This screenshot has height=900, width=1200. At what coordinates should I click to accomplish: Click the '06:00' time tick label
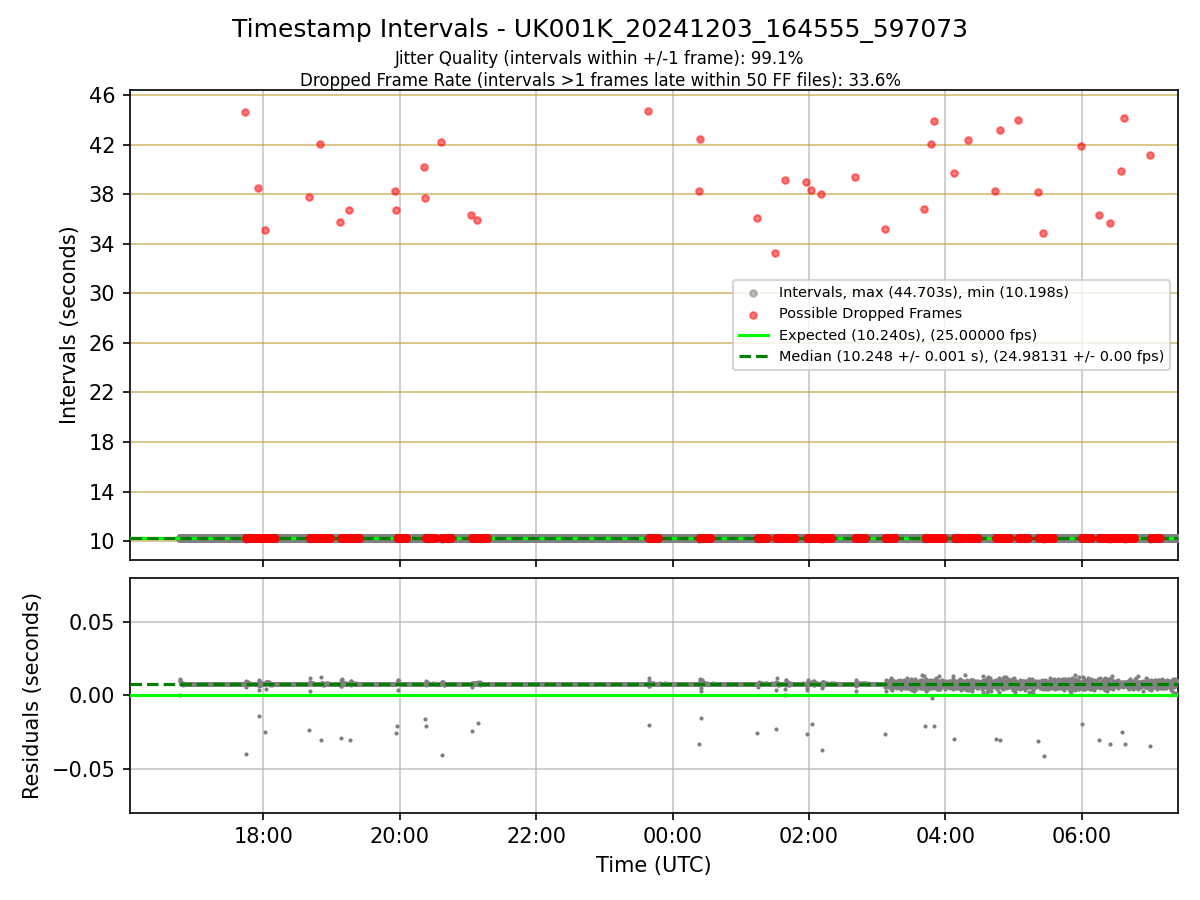(1082, 835)
